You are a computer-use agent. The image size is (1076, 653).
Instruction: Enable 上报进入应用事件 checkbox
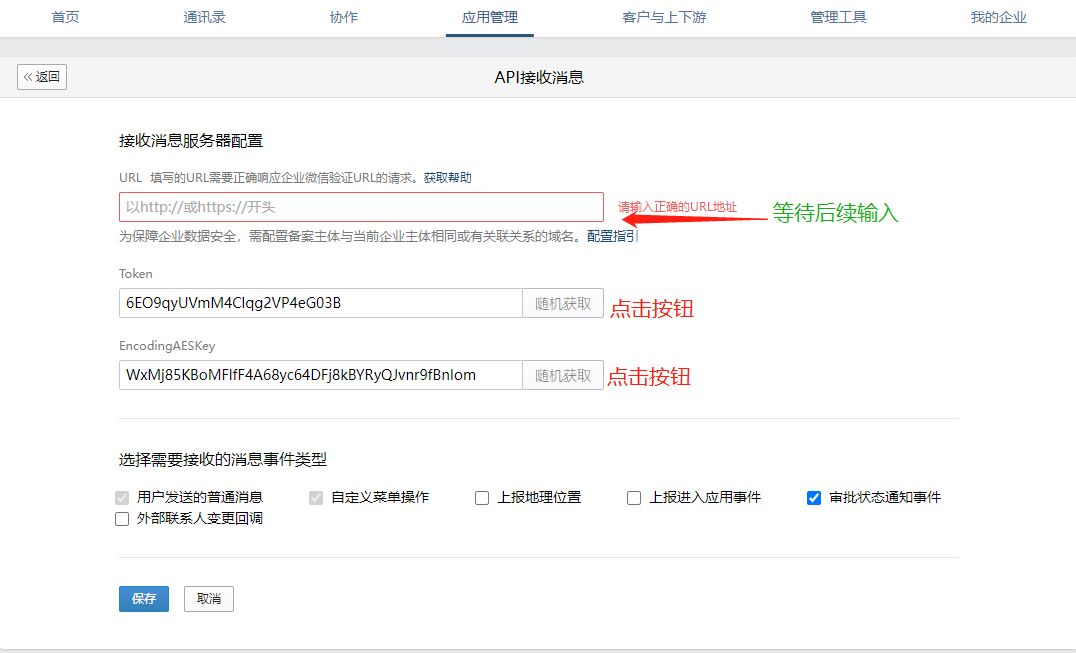[x=634, y=498]
